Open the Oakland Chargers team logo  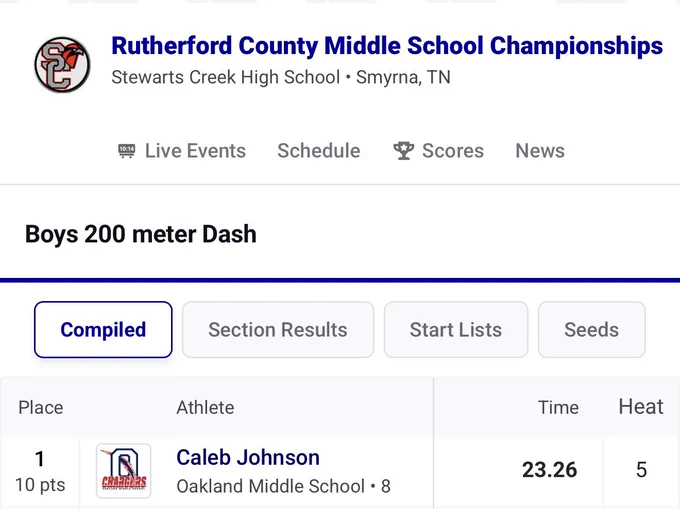(x=124, y=471)
